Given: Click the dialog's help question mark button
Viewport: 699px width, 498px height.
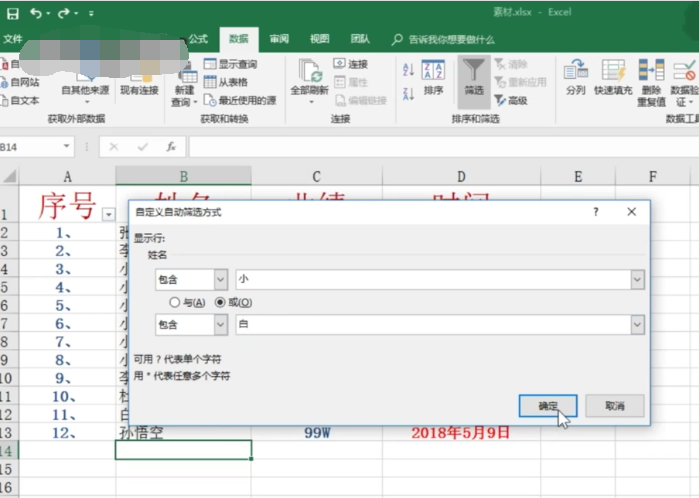Looking at the screenshot, I should pos(596,212).
